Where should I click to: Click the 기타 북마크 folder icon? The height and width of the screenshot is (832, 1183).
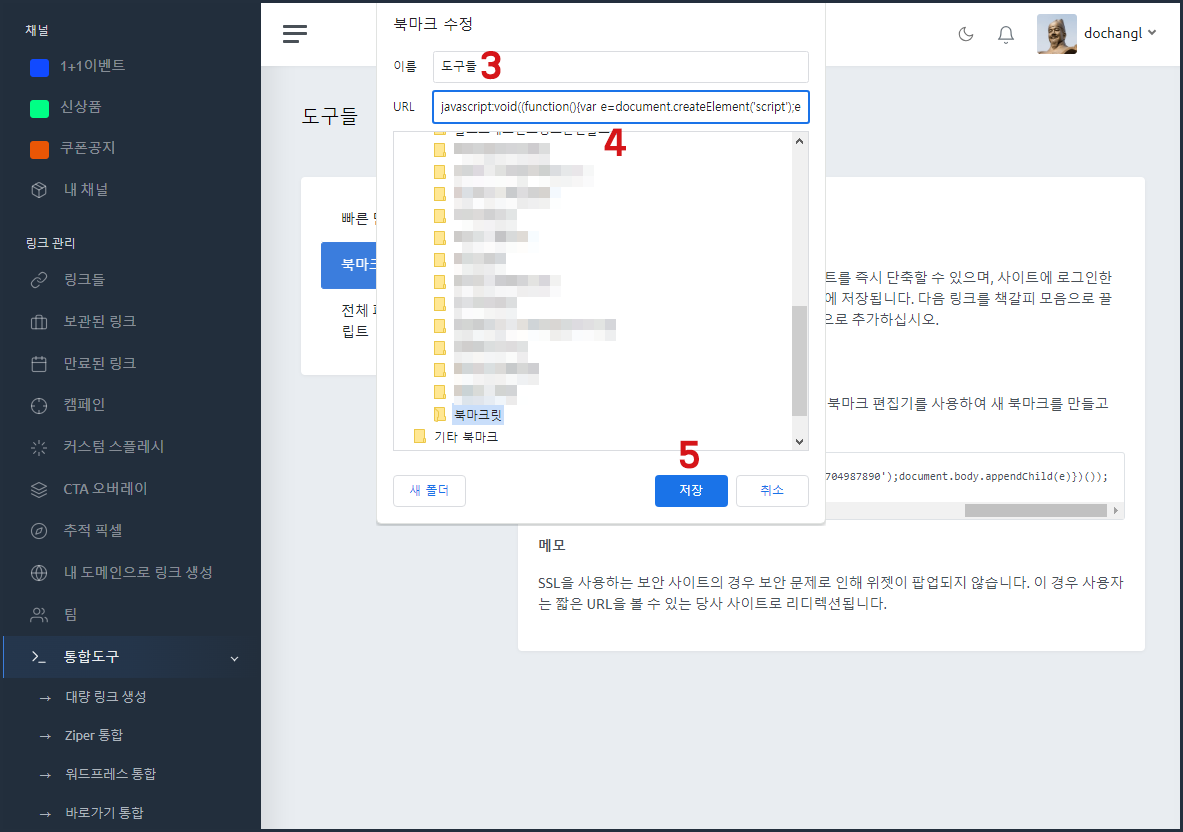coord(420,436)
